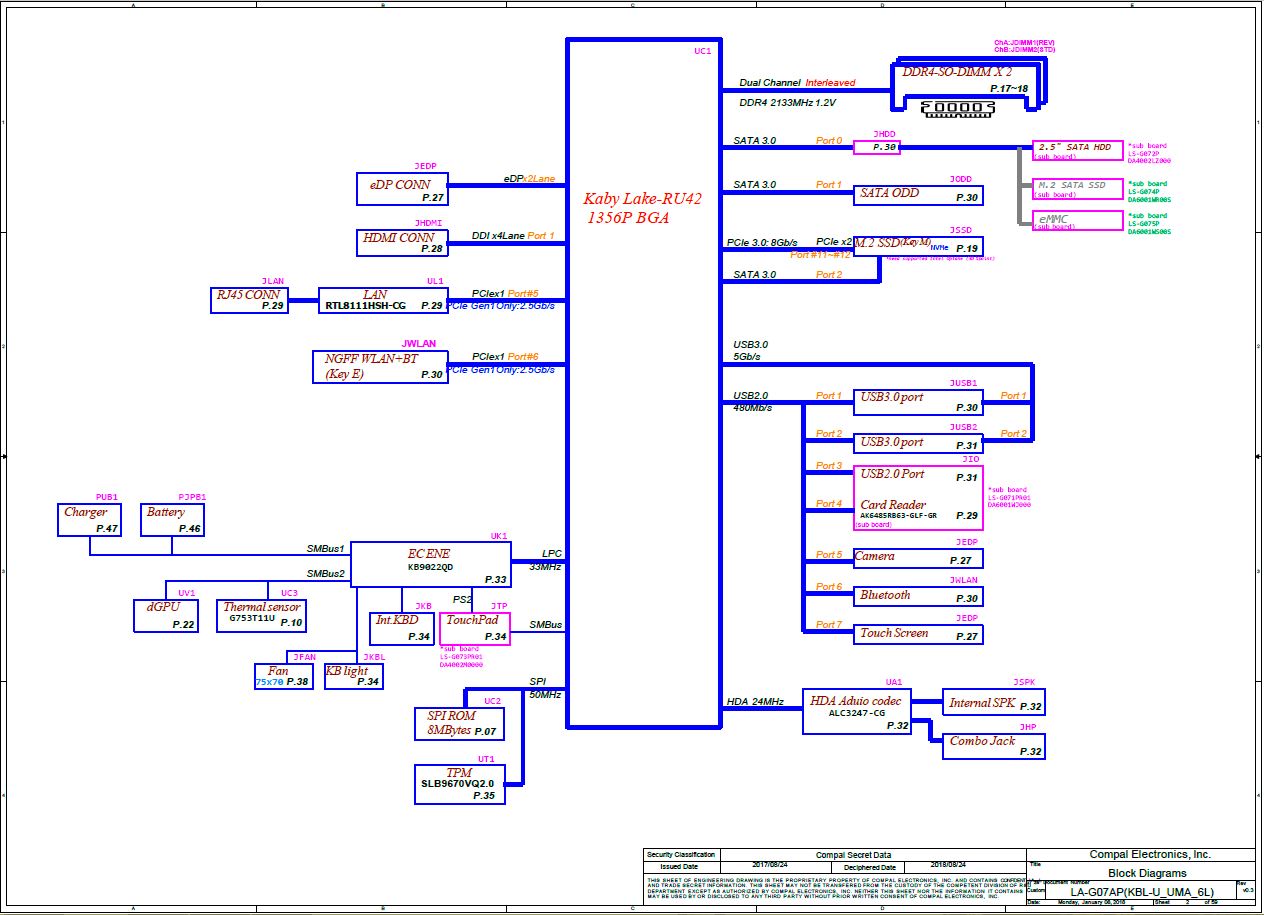Click the Port 0 SATA label
Image resolution: width=1264 pixels, height=915 pixels.
(829, 141)
